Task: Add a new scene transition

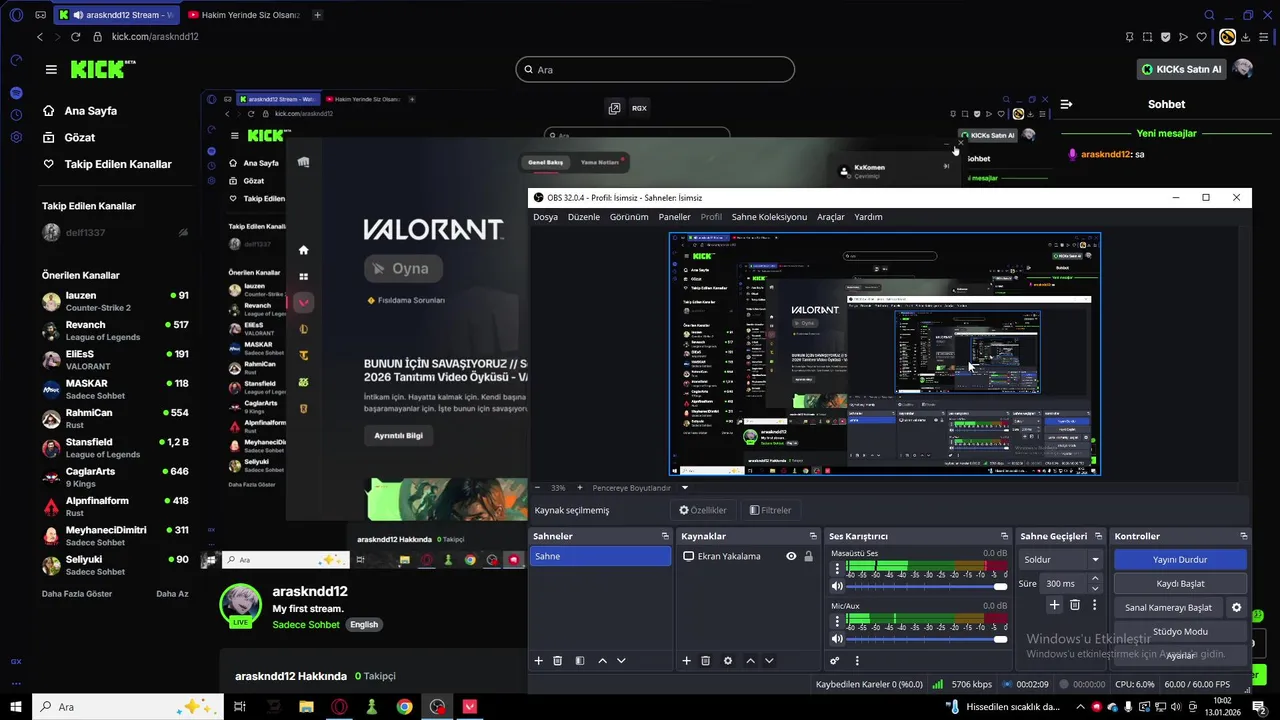Action: tap(1054, 605)
